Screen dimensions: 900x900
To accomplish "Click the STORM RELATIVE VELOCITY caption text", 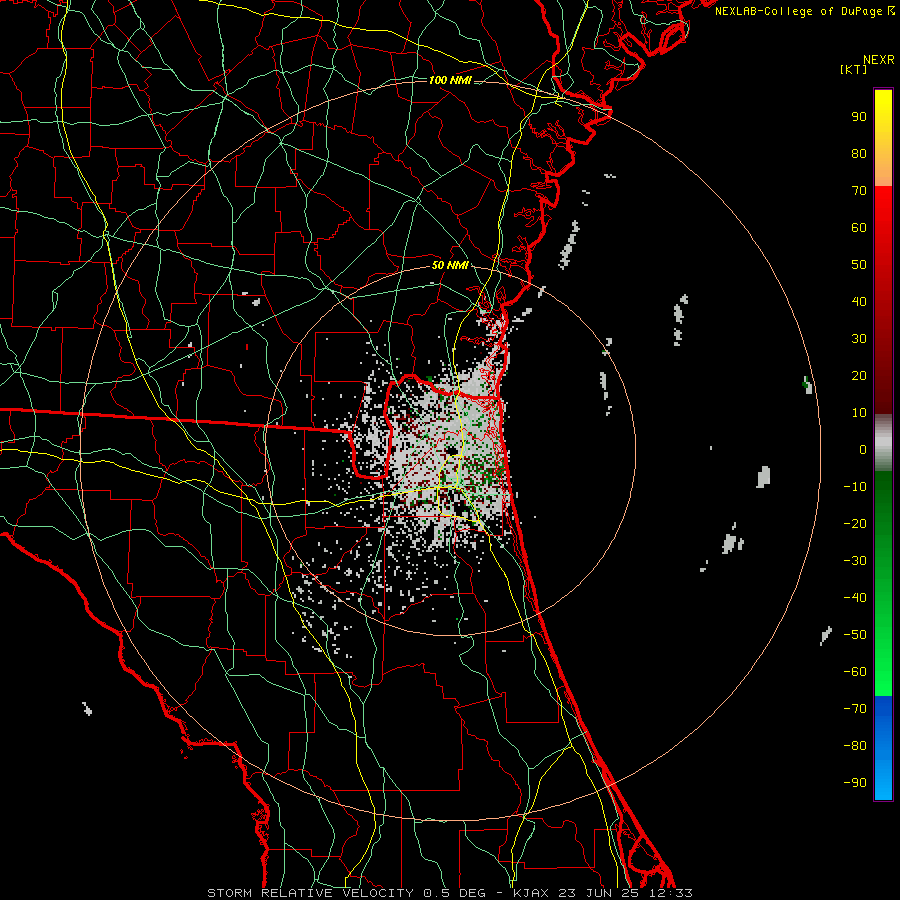I will click(x=312, y=893).
